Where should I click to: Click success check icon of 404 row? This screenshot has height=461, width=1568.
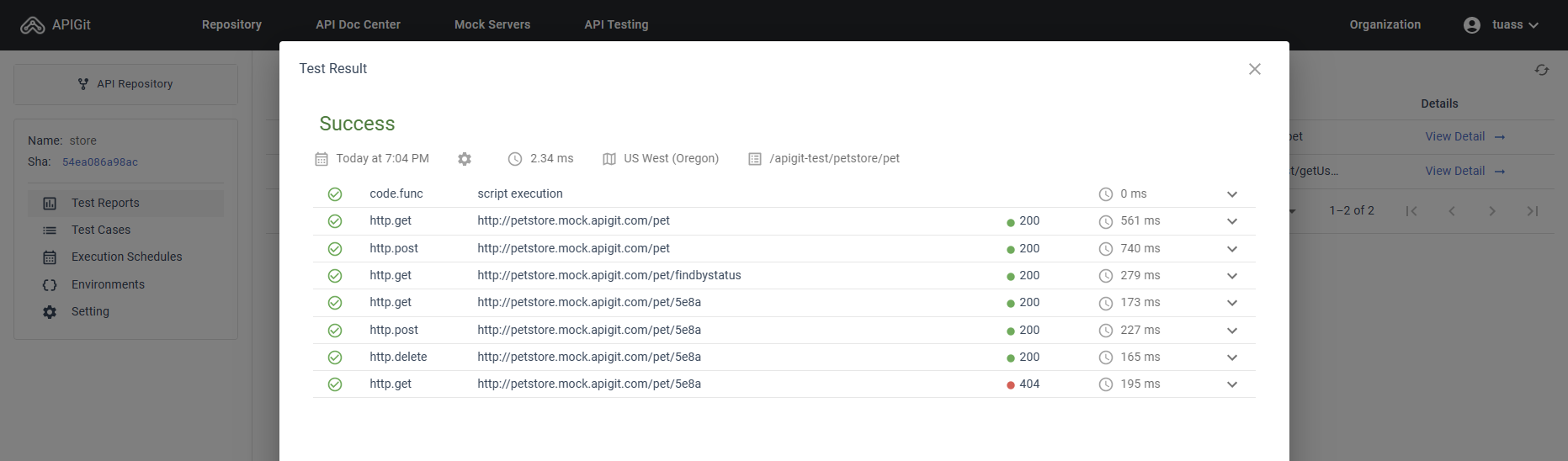[335, 384]
